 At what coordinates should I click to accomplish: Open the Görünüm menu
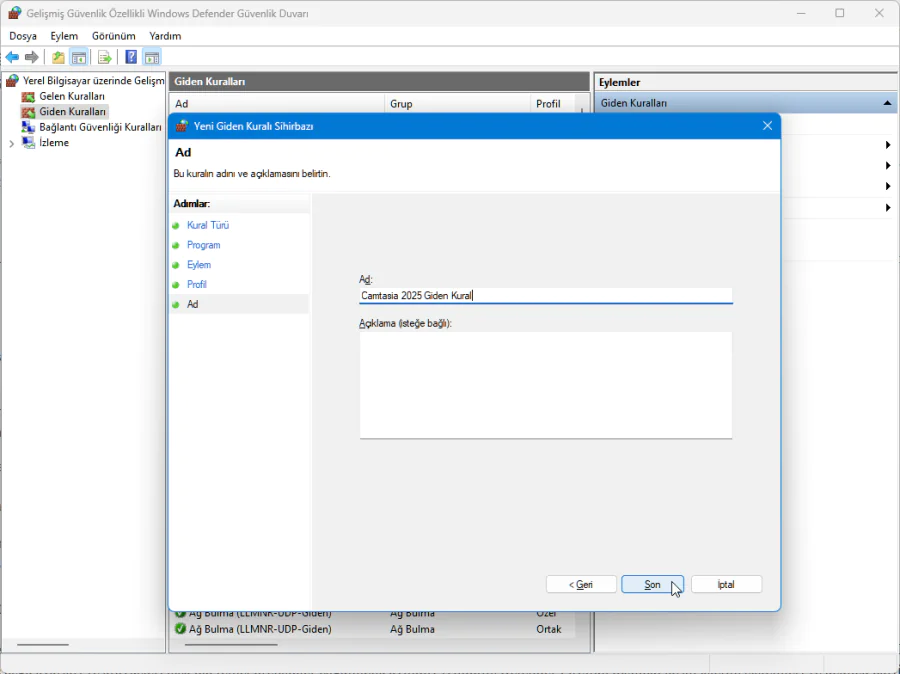[113, 36]
